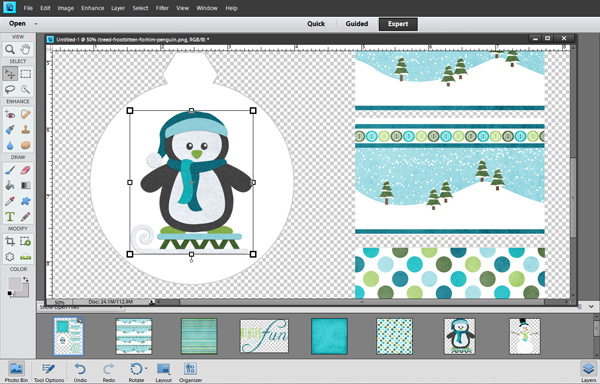Image resolution: width=600 pixels, height=384 pixels.
Task: Toggle the Photo Bin panel
Action: pyautogui.click(x=16, y=372)
